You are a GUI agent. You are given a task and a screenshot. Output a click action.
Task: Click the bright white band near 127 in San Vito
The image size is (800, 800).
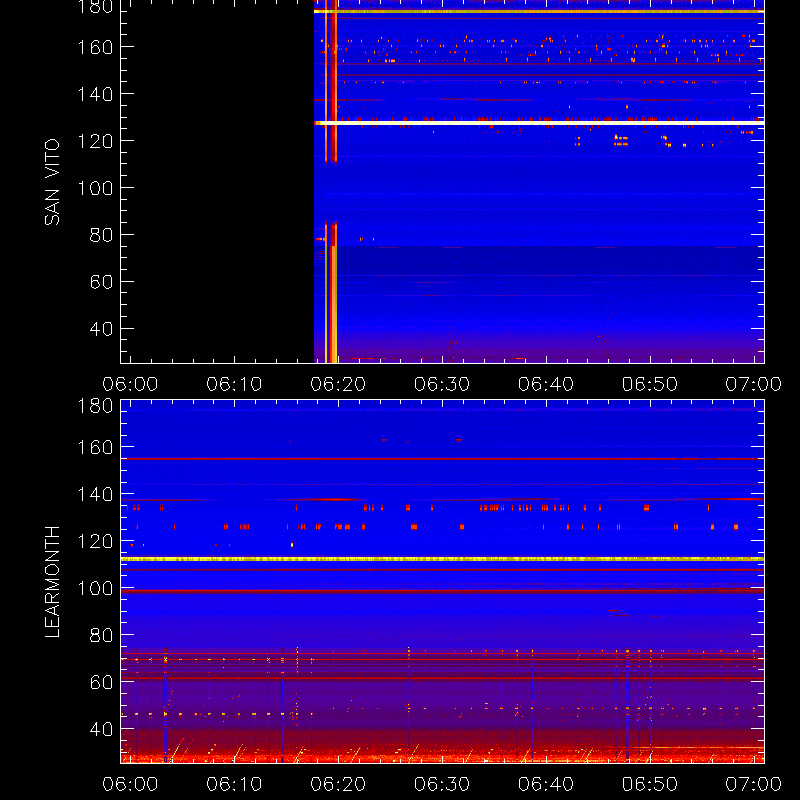539,123
